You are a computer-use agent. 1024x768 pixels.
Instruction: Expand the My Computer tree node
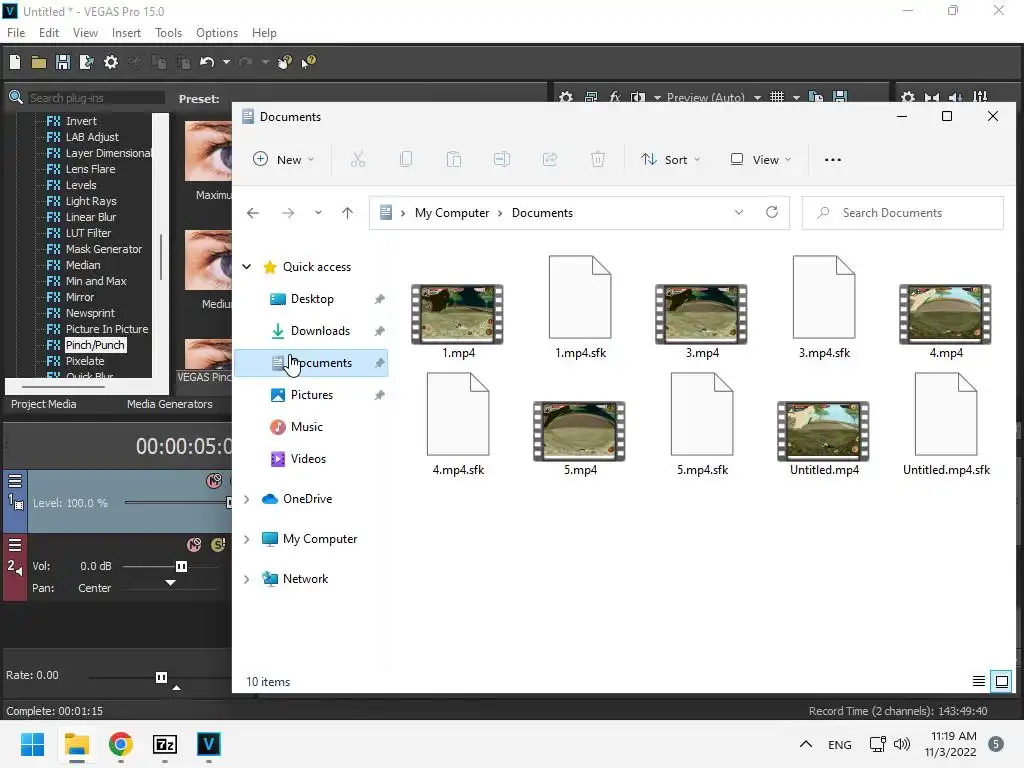coord(247,539)
